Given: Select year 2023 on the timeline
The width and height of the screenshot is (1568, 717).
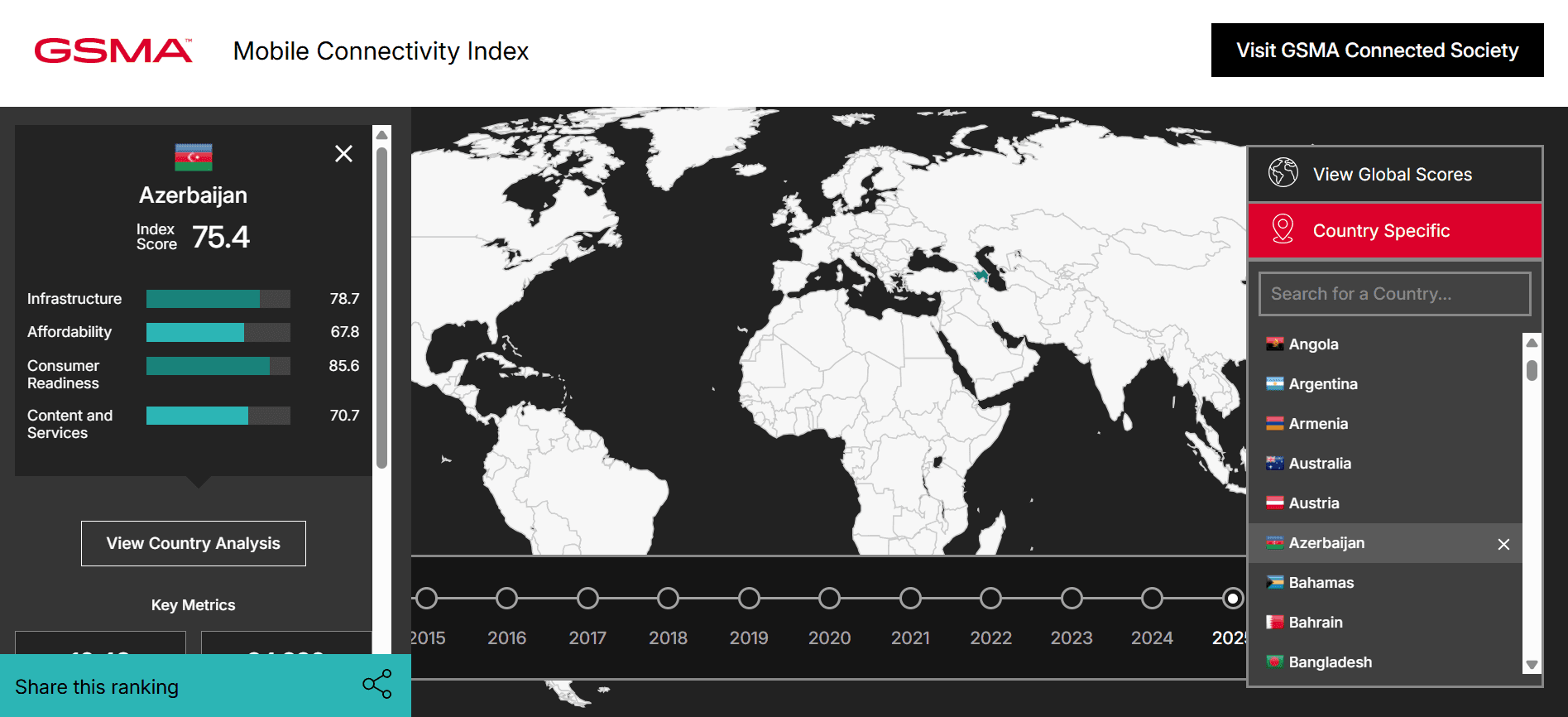Looking at the screenshot, I should coord(1072,598).
